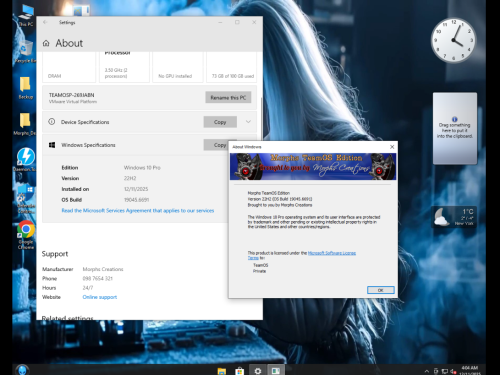This screenshot has width=500, height=375.
Task: Open Microsoft Store from the taskbar
Action: 239,371
